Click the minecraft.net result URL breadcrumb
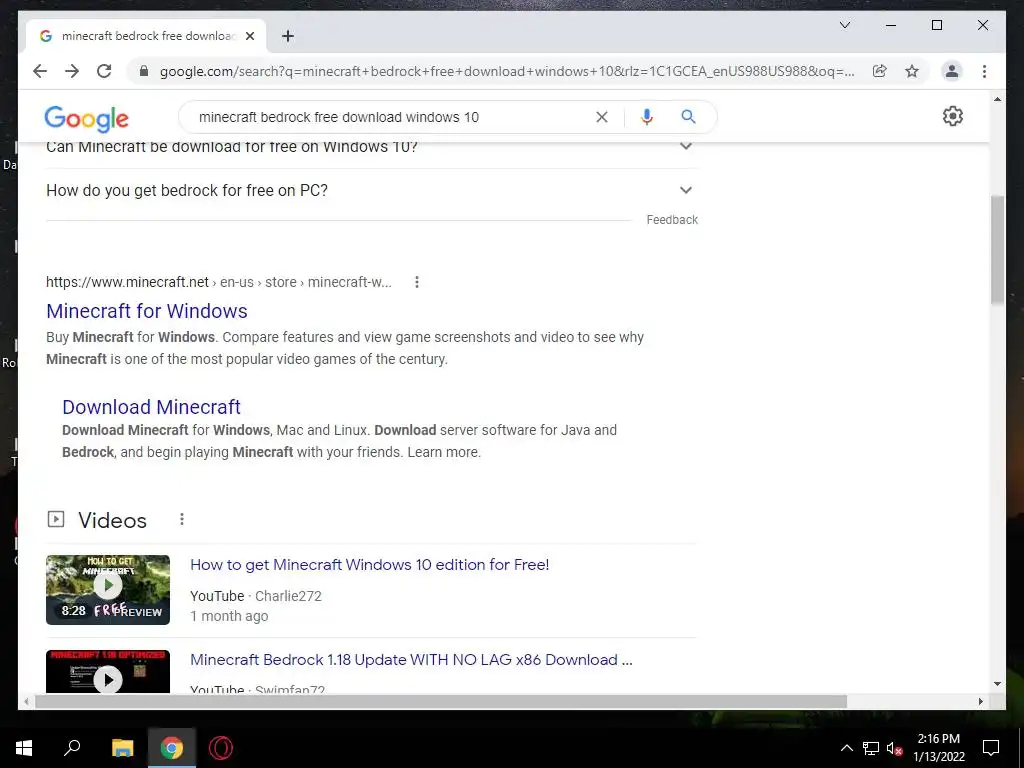 219,282
